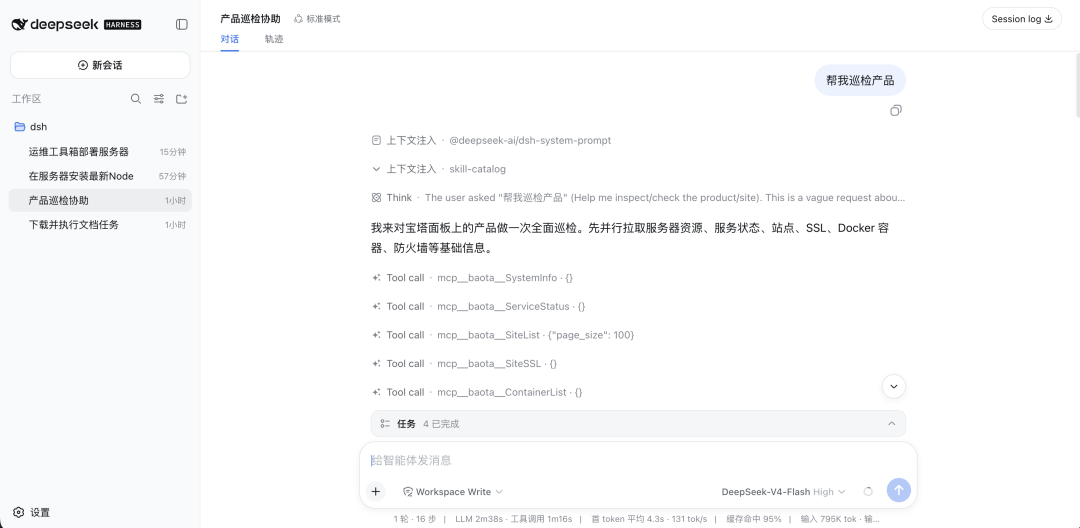Click the 工作区 section label

click(27, 99)
